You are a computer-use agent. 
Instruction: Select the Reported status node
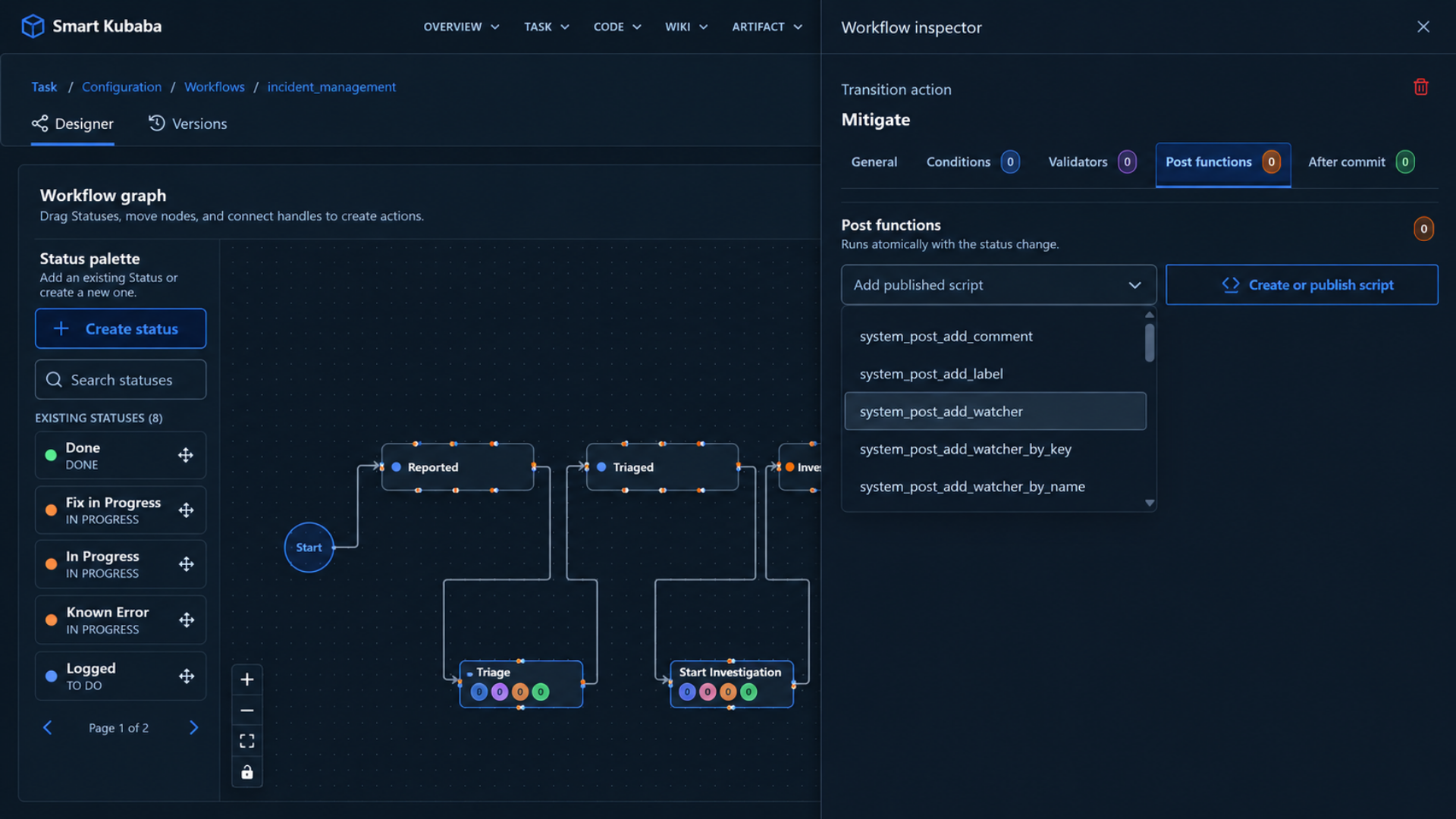(457, 467)
